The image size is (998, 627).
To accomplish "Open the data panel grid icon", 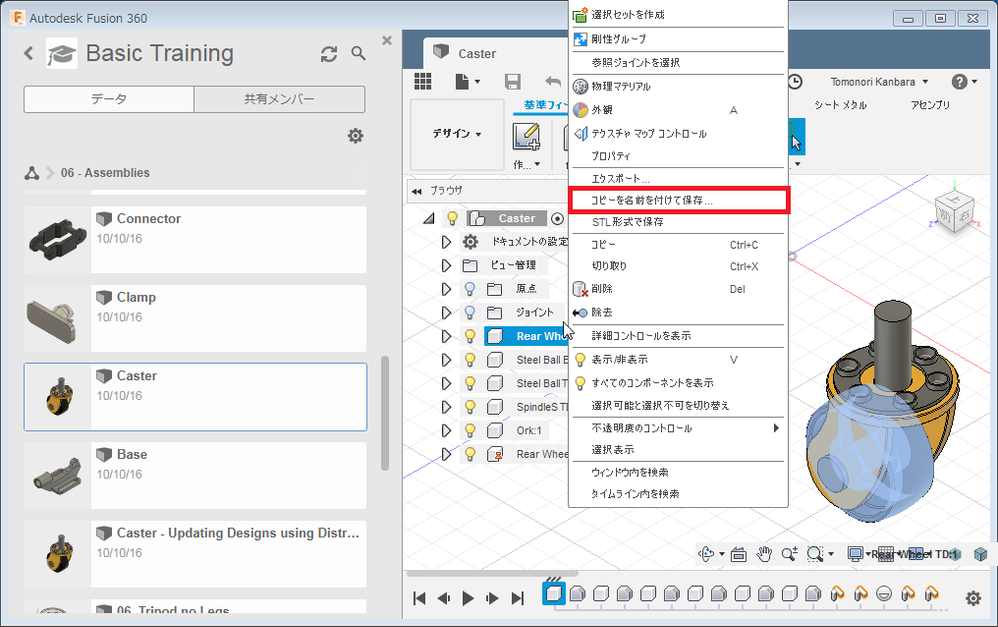I will [x=423, y=81].
